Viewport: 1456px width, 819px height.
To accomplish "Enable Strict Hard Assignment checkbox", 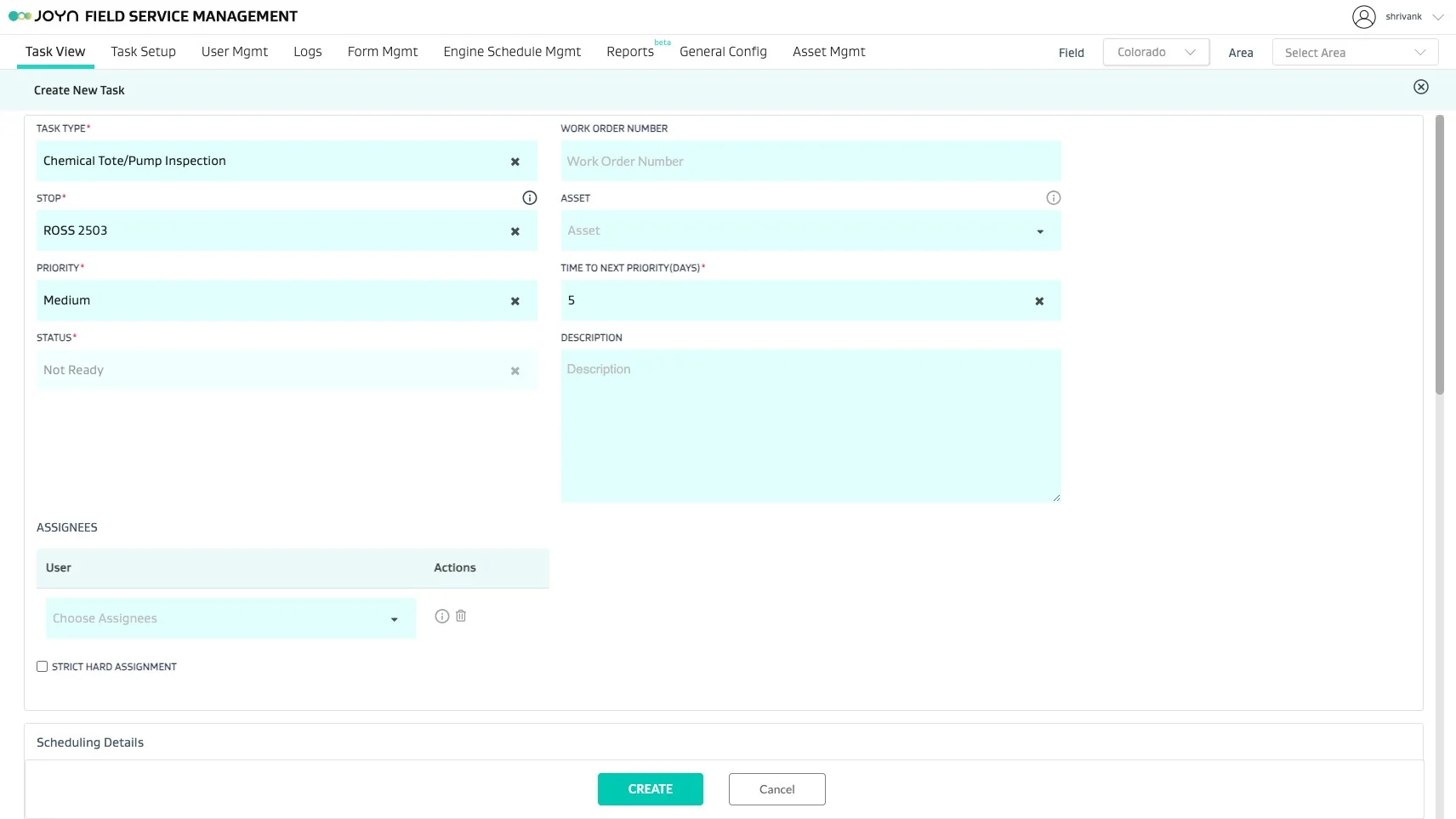I will (42, 667).
